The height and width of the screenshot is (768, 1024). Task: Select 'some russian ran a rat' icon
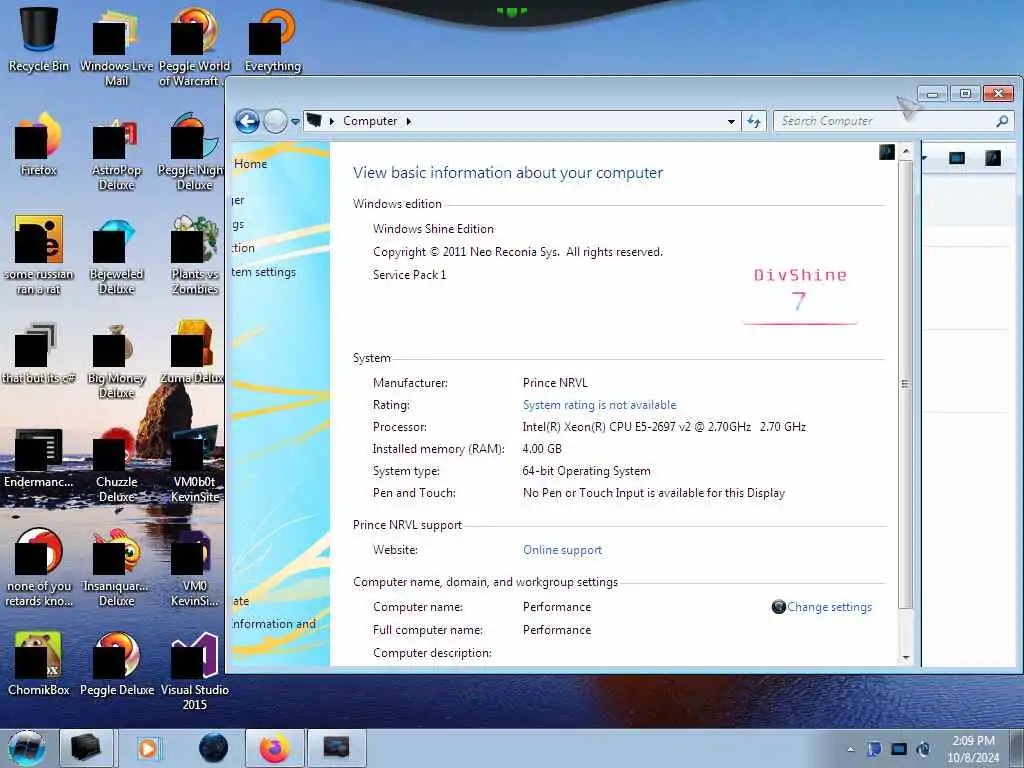point(39,256)
